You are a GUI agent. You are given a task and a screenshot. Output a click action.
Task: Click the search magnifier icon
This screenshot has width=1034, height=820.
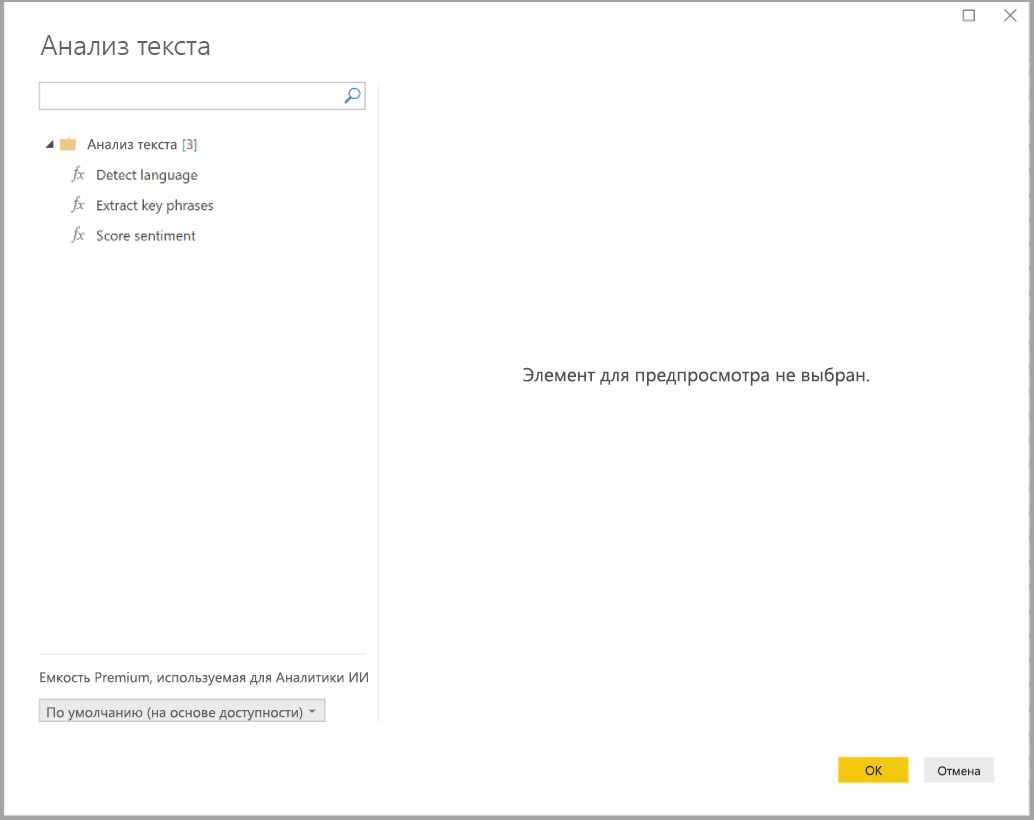click(x=353, y=96)
